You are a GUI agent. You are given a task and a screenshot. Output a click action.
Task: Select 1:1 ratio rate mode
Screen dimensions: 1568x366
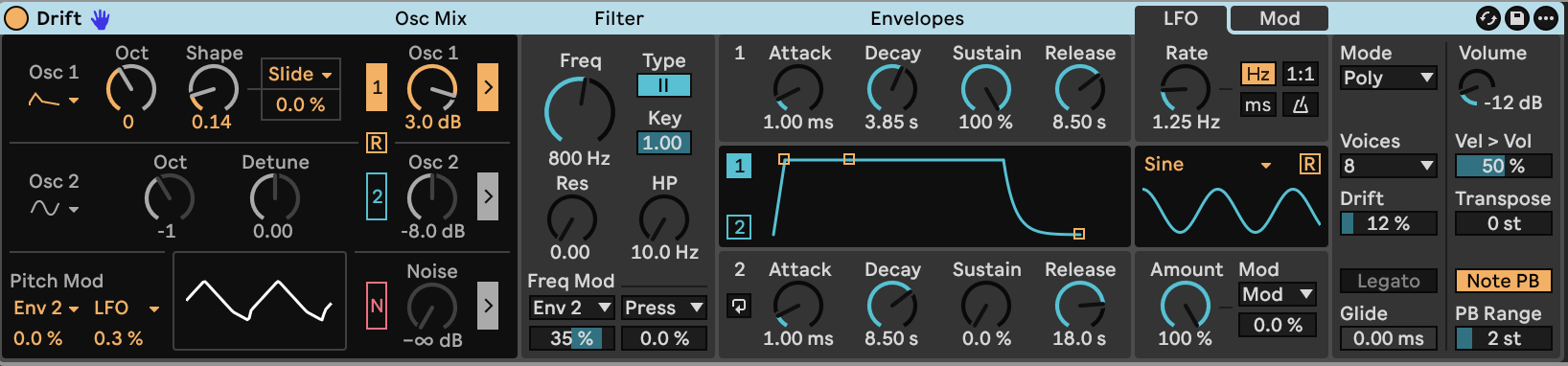(x=1300, y=74)
